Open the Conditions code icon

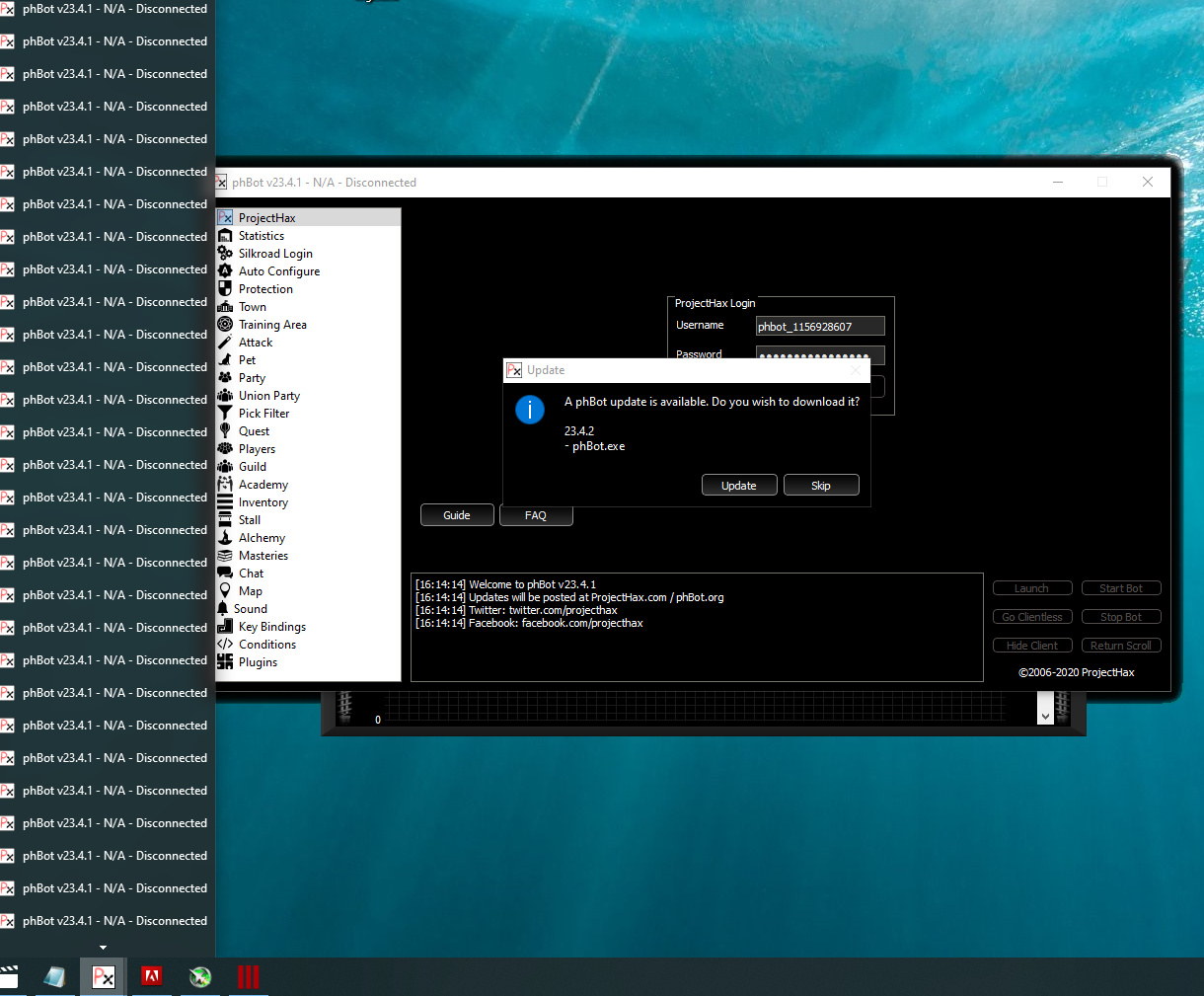[225, 645]
